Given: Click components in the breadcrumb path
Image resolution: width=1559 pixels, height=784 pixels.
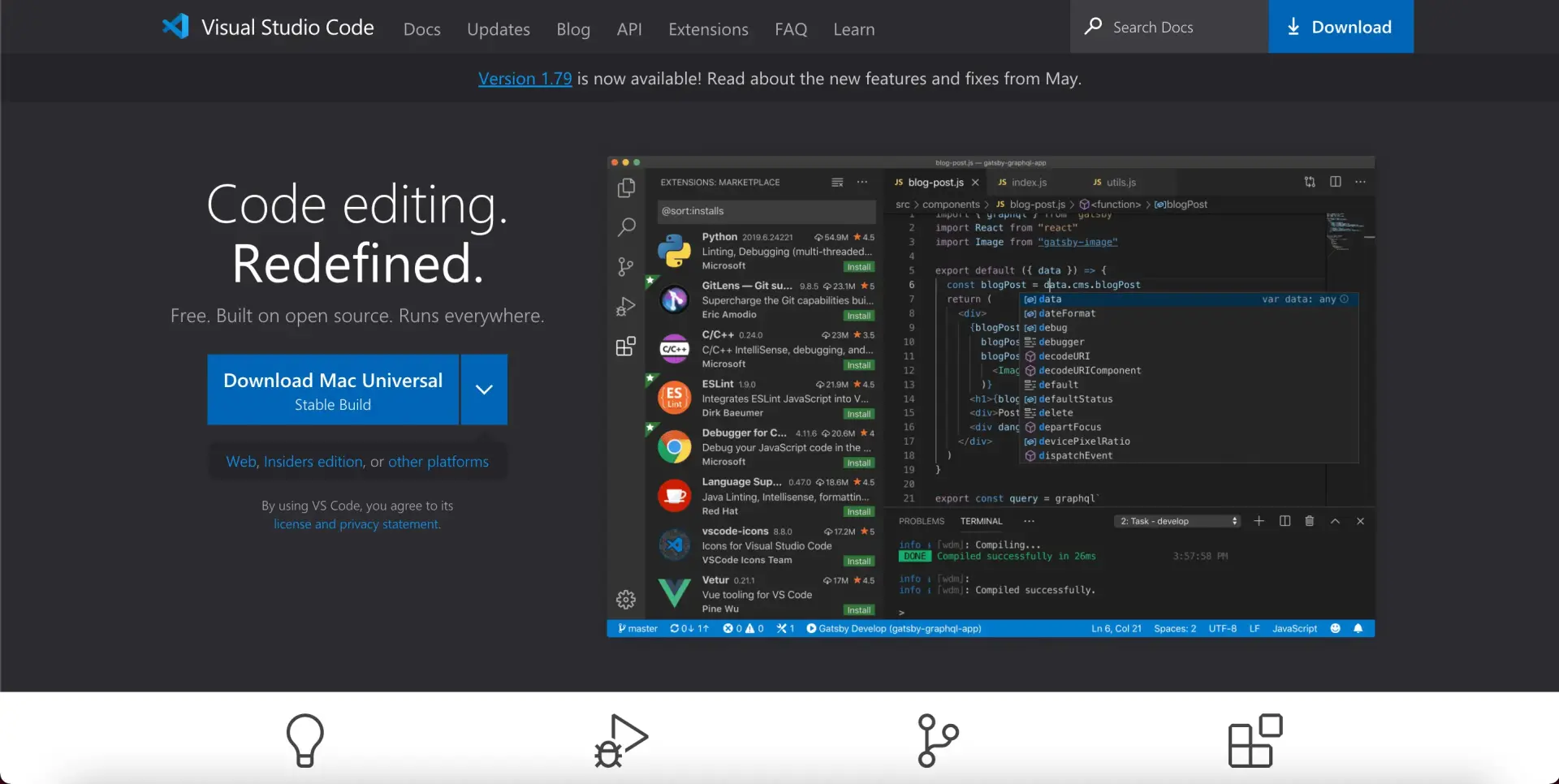Looking at the screenshot, I should [951, 205].
